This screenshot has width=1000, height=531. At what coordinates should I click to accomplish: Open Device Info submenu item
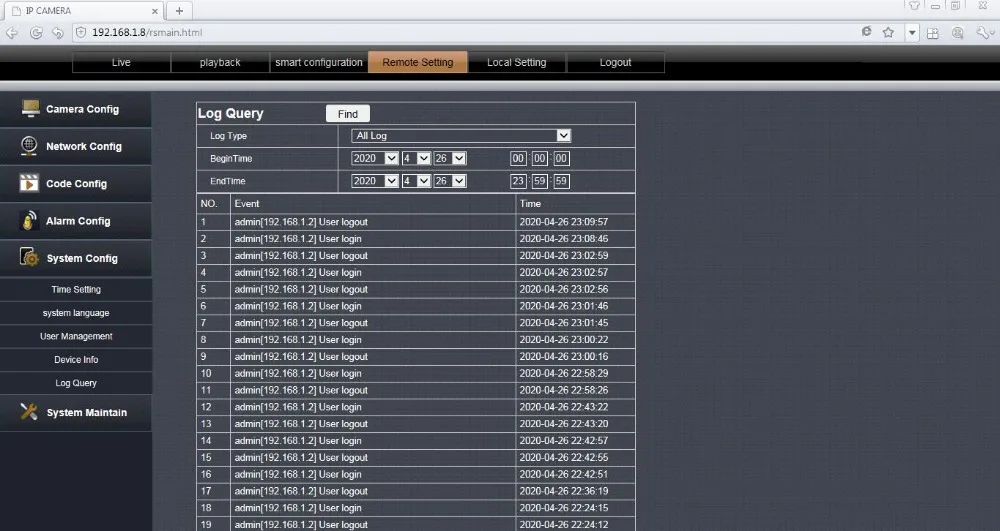coord(76,360)
